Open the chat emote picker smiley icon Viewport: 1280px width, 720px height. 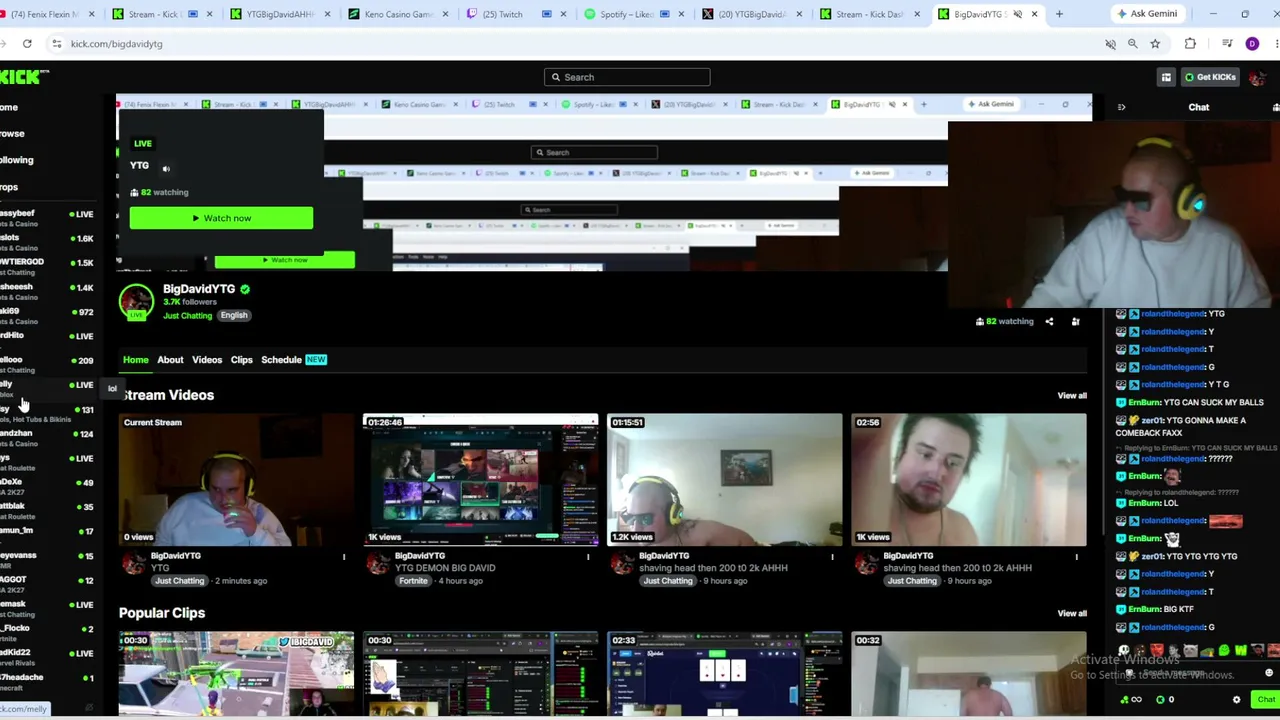click(x=1269, y=674)
